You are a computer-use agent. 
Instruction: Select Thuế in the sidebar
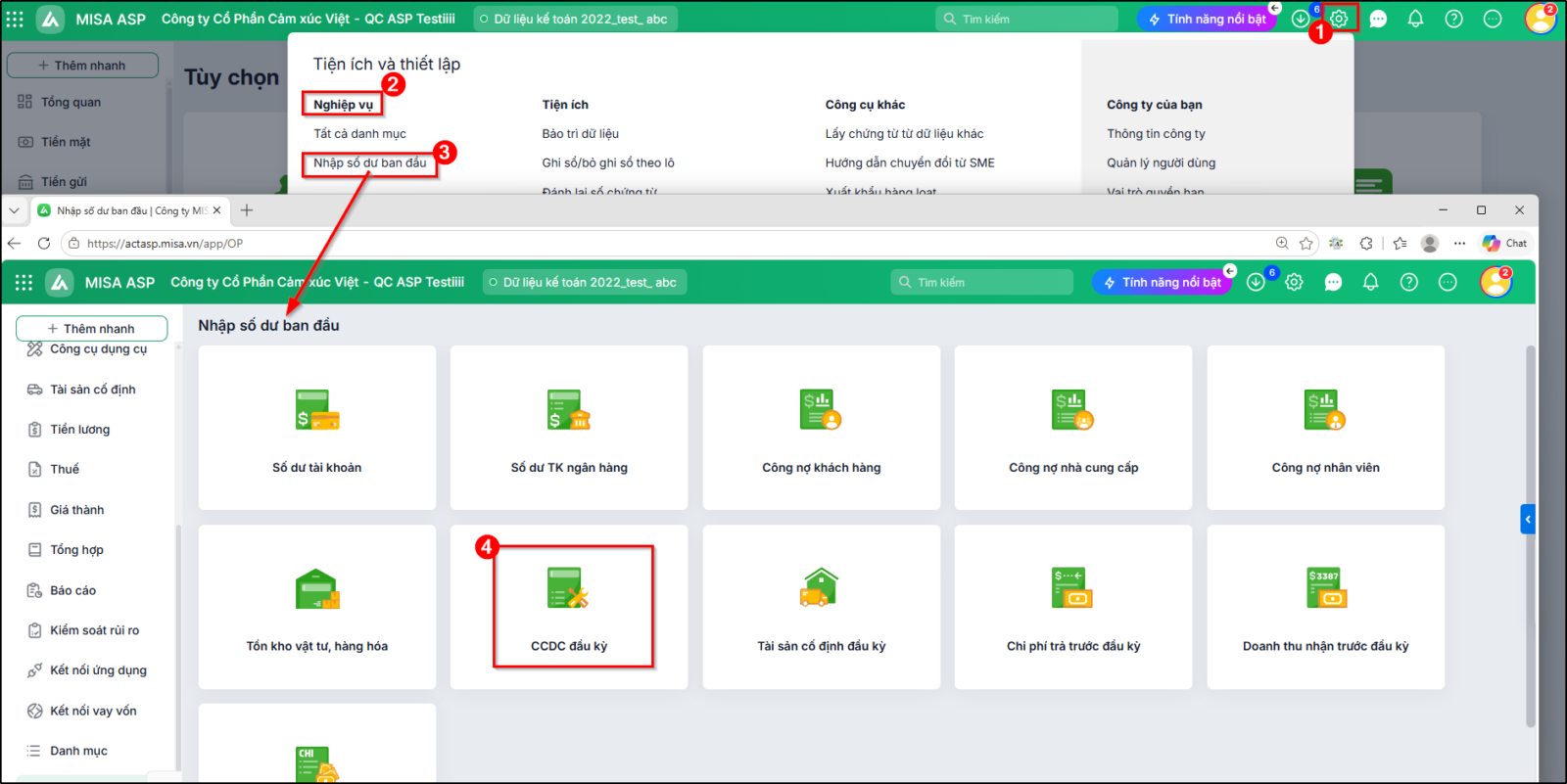tap(65, 470)
